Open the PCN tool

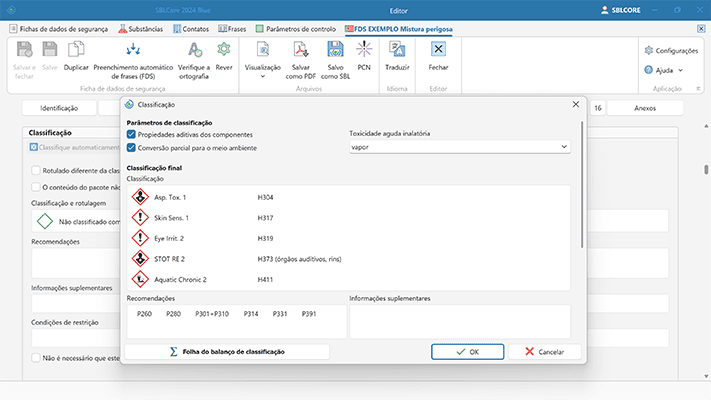click(x=364, y=50)
